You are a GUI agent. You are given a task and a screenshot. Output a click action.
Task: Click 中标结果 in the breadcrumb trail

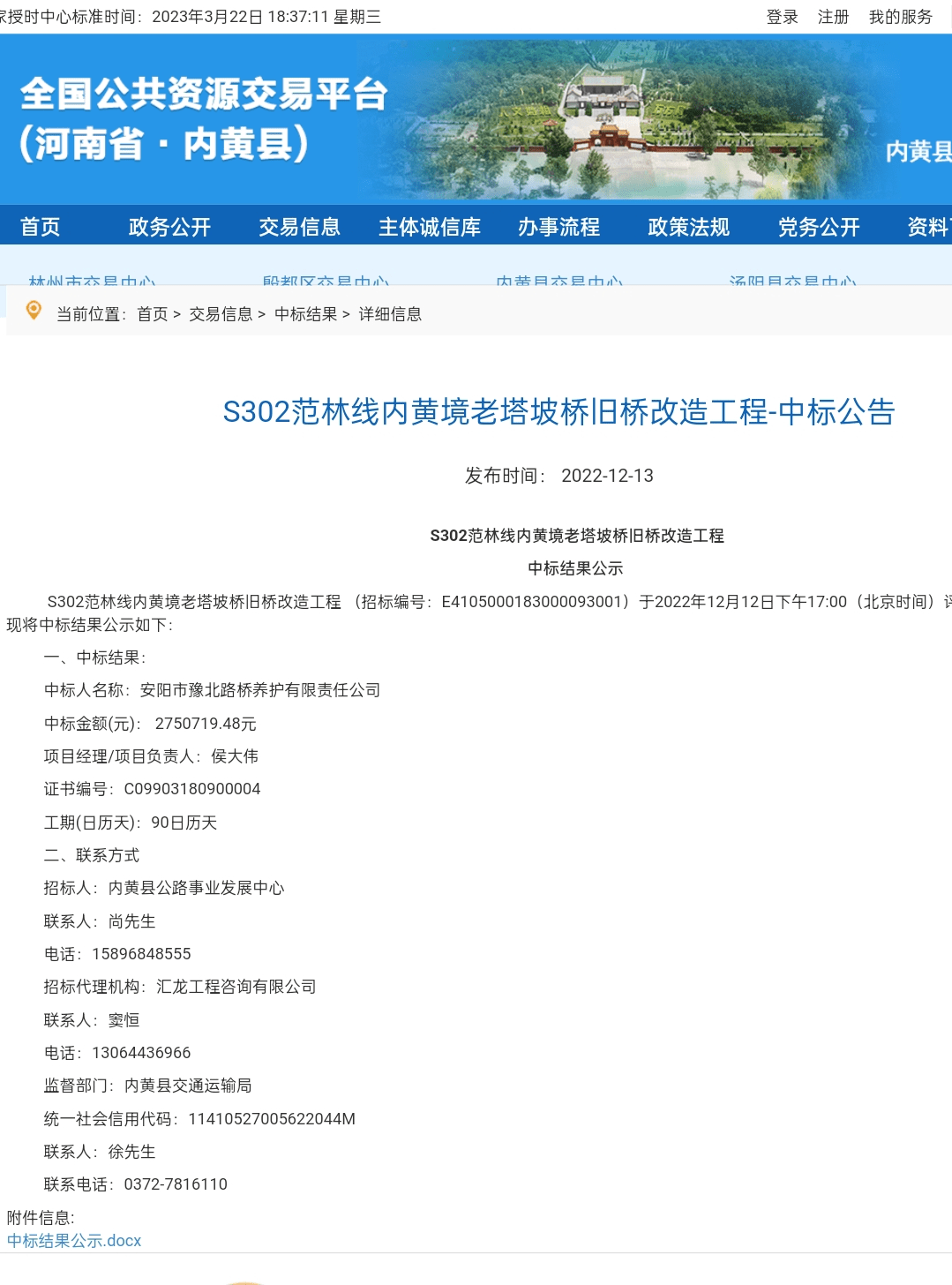tap(305, 314)
